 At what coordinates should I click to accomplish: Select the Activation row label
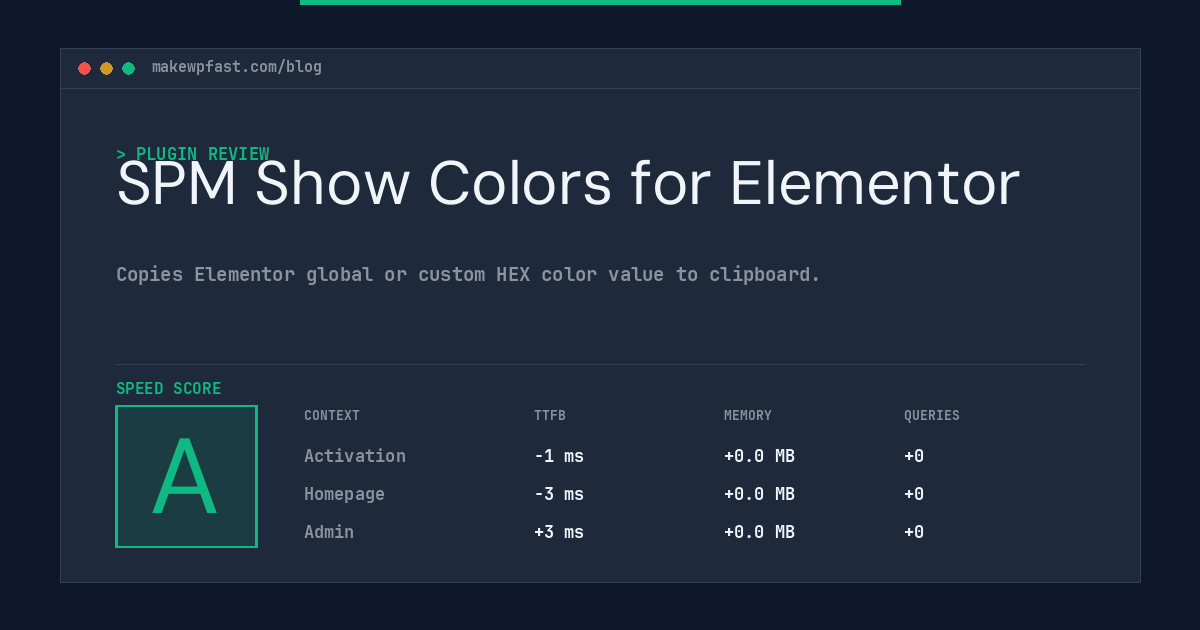click(x=355, y=456)
